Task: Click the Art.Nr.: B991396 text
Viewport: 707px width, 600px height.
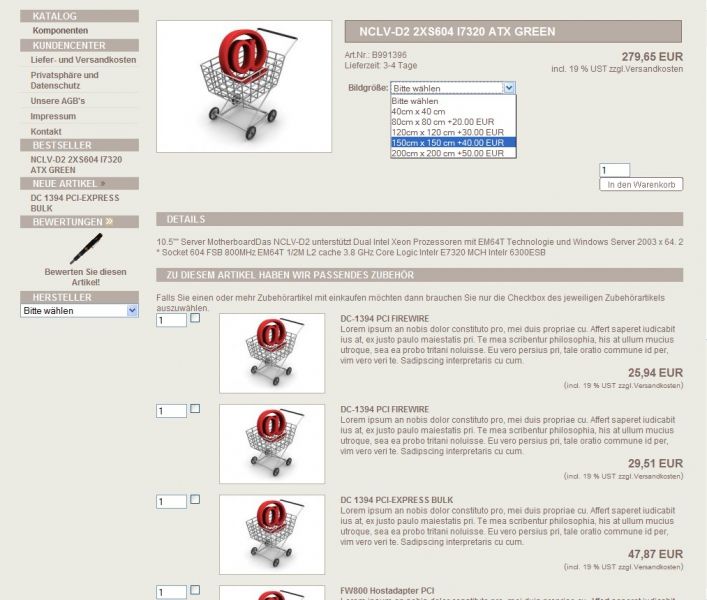Action: pos(376,55)
